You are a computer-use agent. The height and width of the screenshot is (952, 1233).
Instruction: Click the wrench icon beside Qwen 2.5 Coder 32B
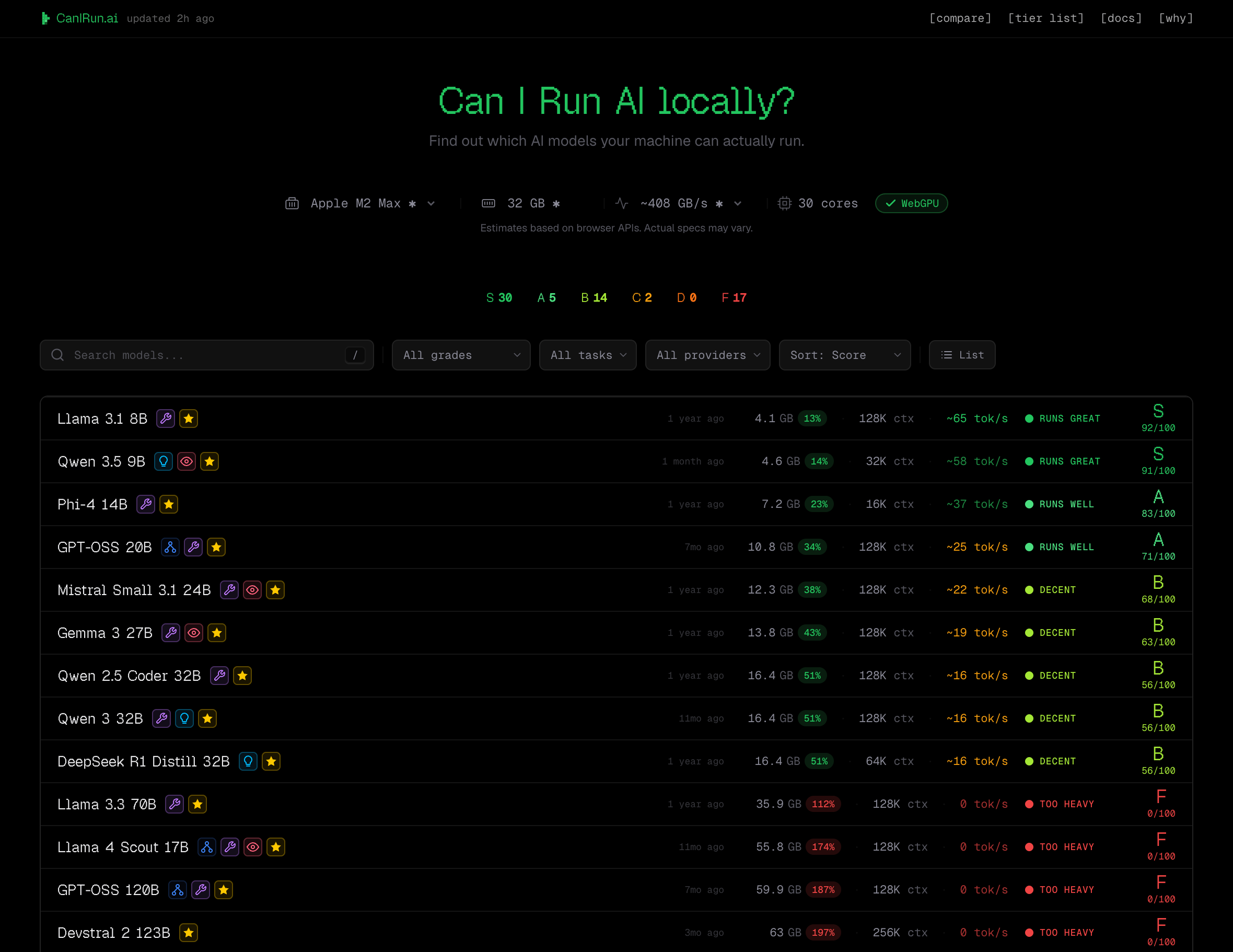click(x=219, y=676)
